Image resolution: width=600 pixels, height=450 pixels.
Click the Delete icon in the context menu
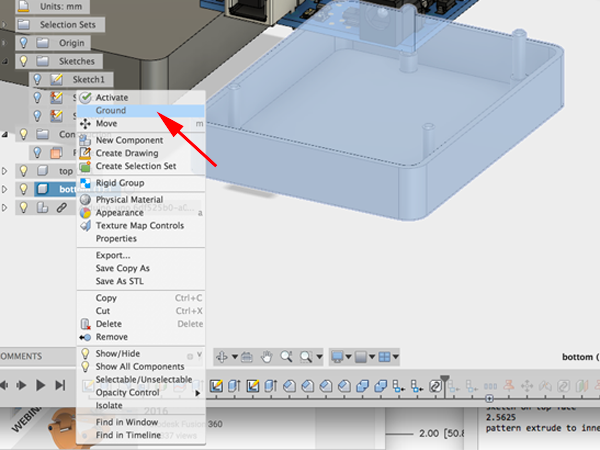[x=85, y=324]
